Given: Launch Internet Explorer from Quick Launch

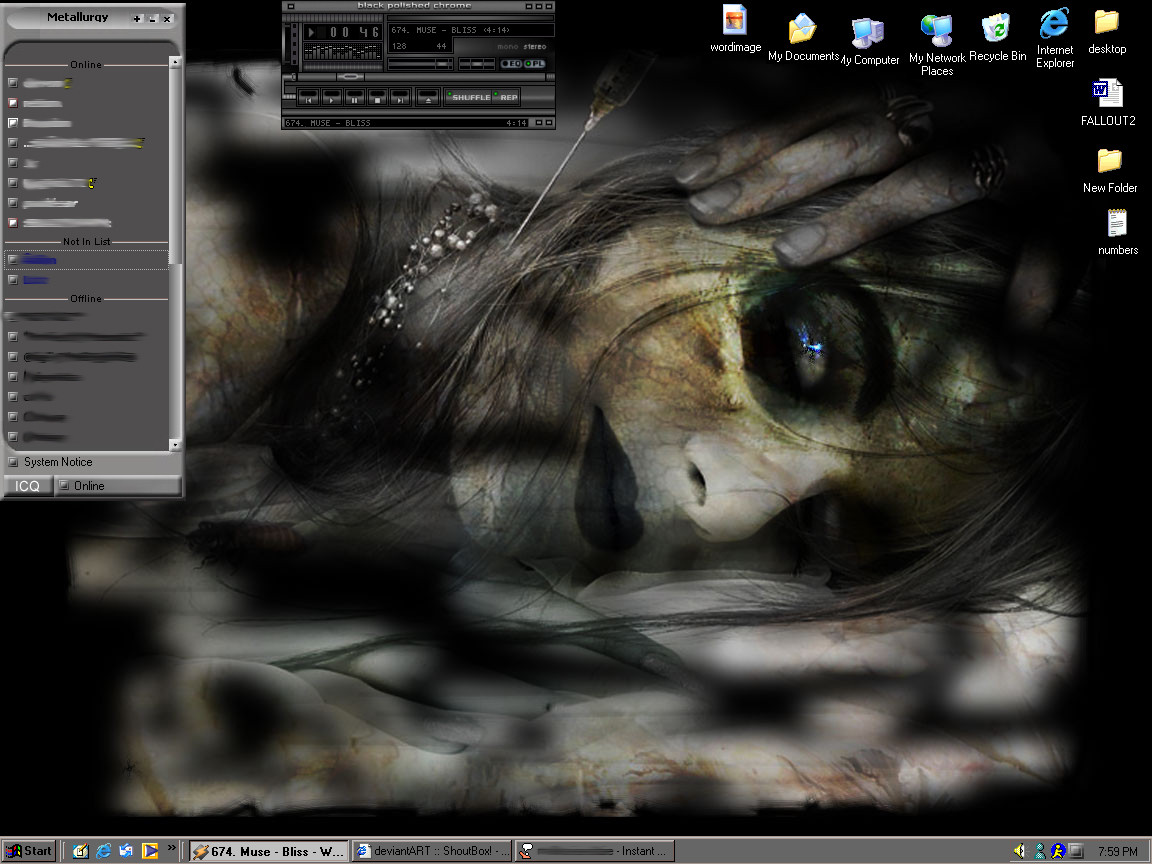Looking at the screenshot, I should point(104,851).
